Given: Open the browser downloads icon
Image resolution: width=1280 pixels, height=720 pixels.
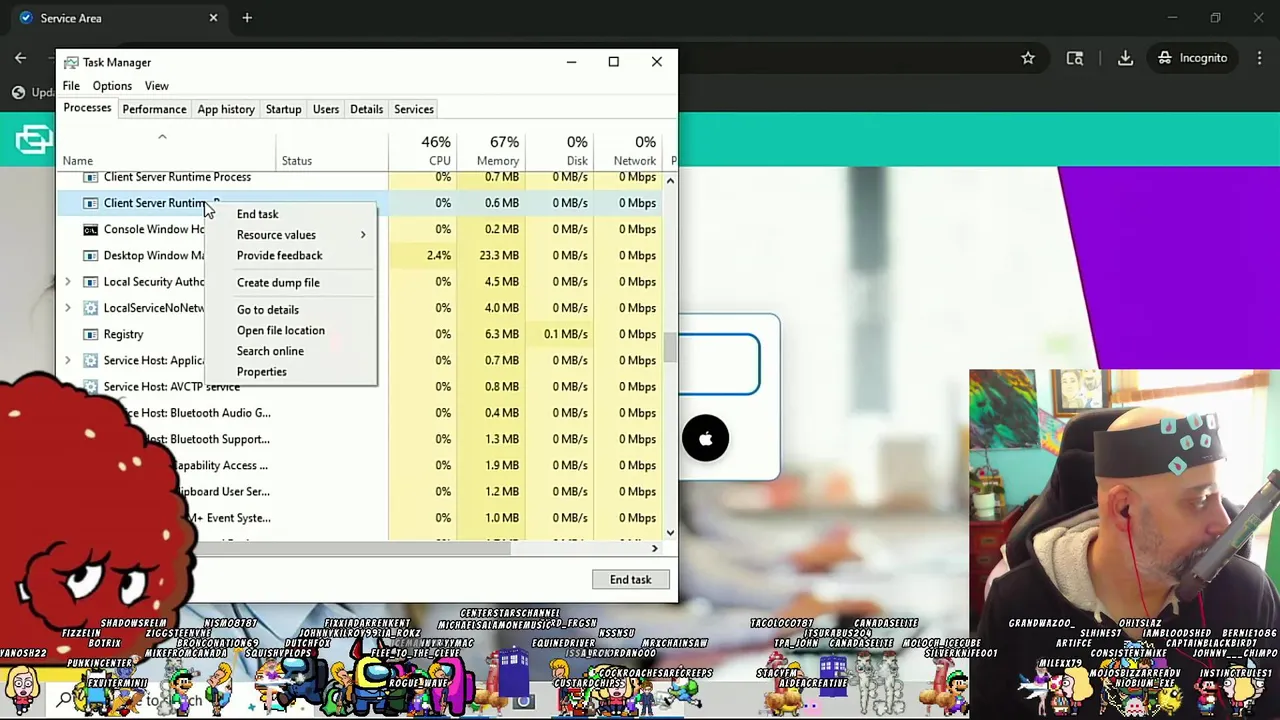Looking at the screenshot, I should coord(1125,58).
